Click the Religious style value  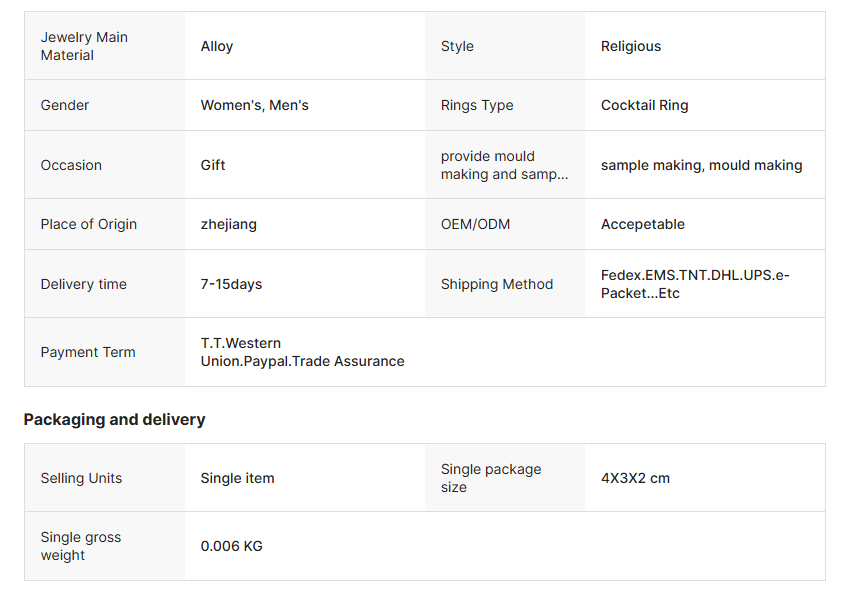(631, 46)
